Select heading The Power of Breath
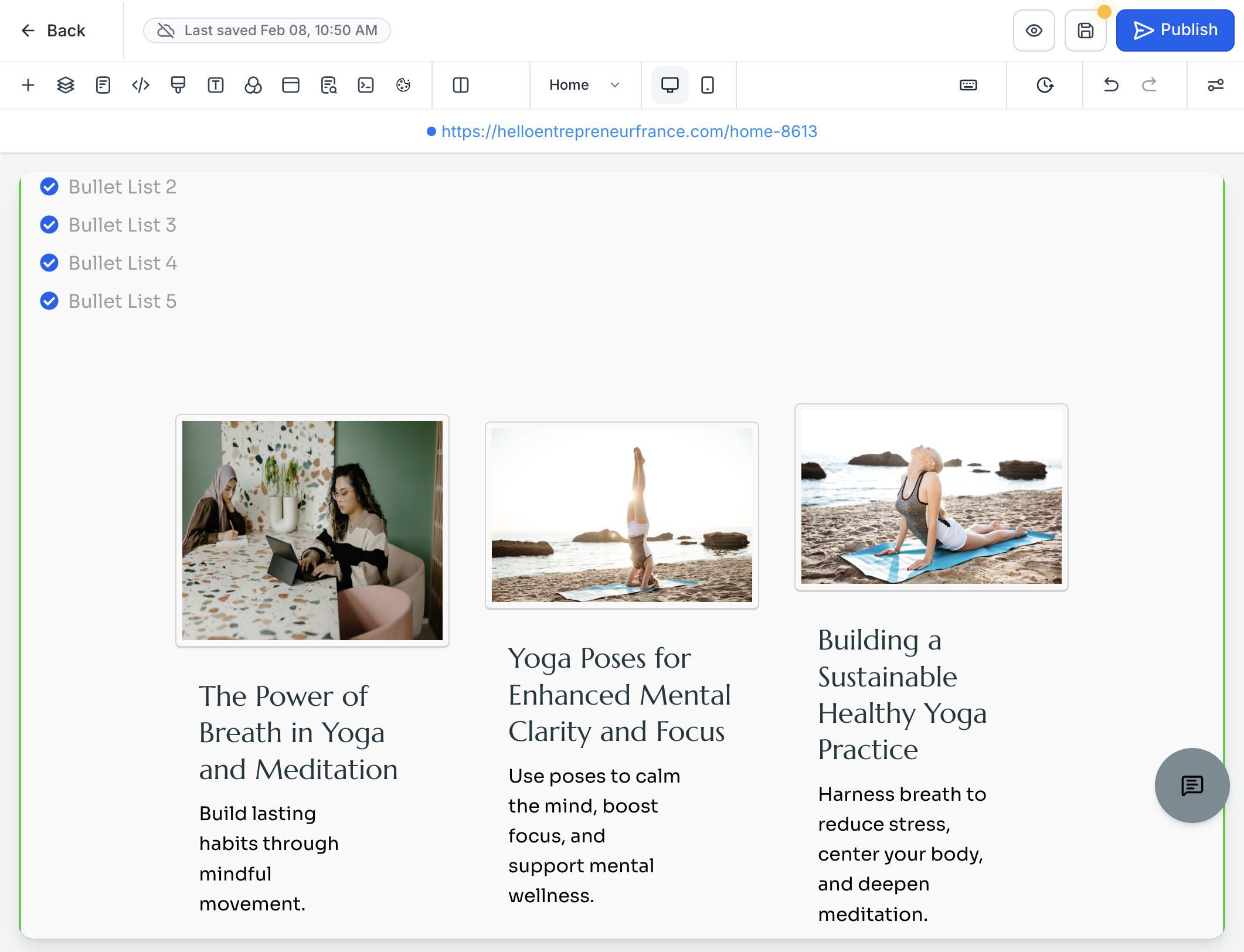This screenshot has width=1244, height=952. (299, 733)
